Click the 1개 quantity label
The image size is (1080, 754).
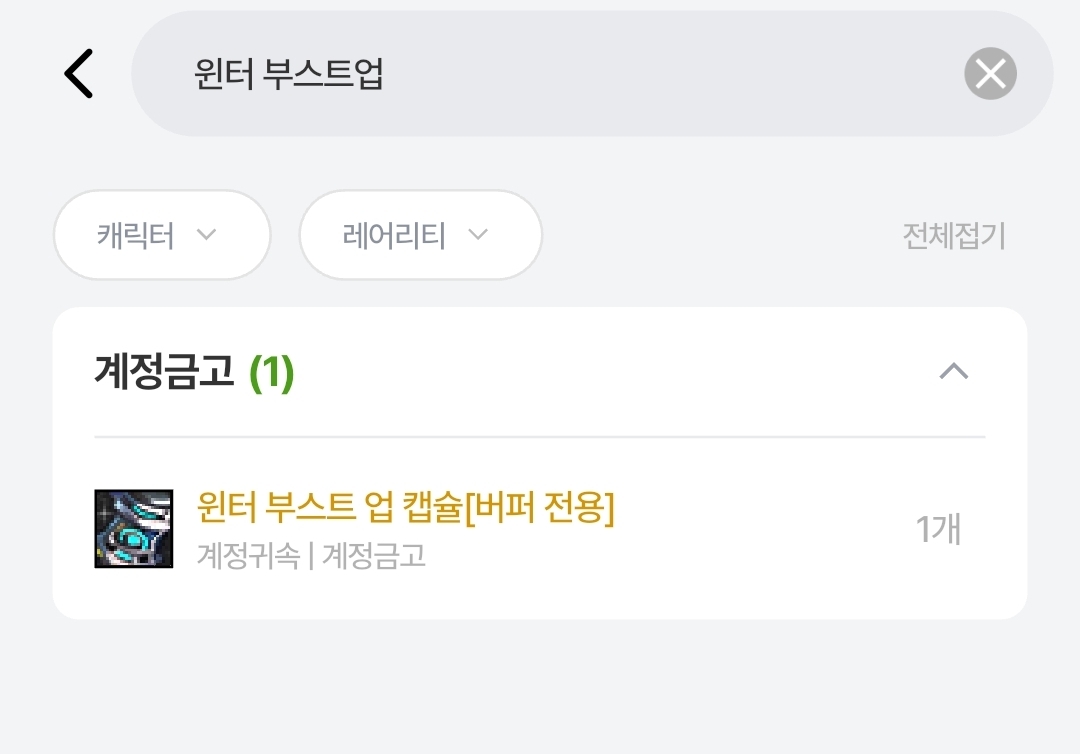938,529
